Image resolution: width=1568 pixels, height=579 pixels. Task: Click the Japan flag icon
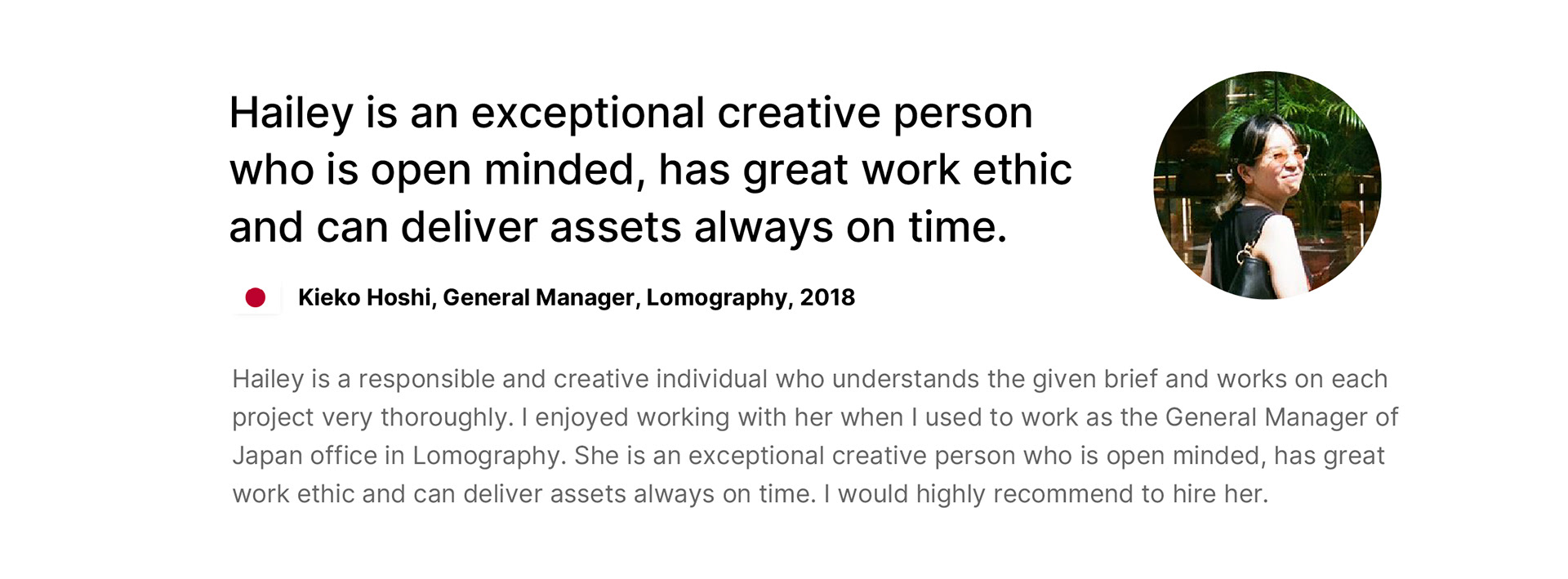tap(256, 298)
